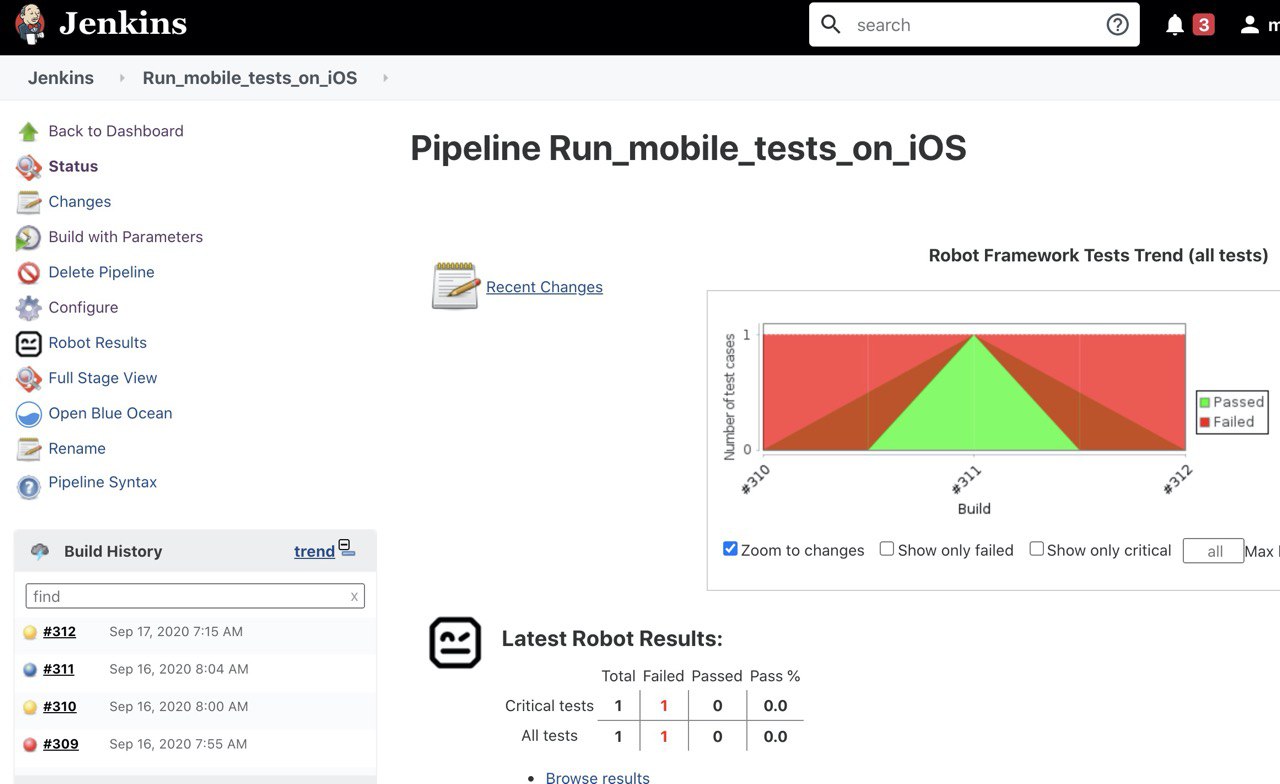This screenshot has width=1280, height=784.
Task: Collapse the Build History panel toggle
Action: tap(346, 547)
